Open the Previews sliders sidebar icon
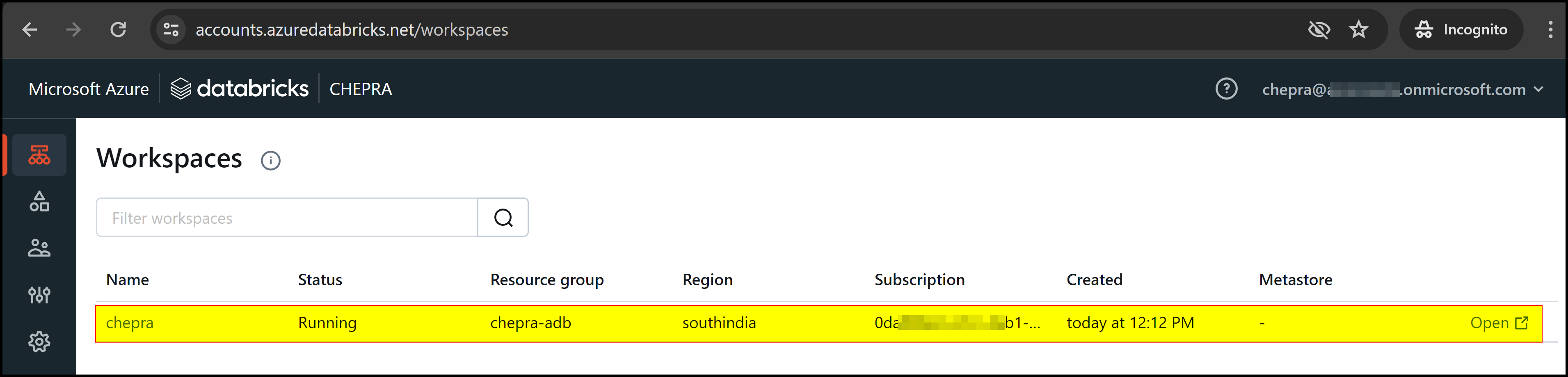The height and width of the screenshot is (377, 1568). 39,295
